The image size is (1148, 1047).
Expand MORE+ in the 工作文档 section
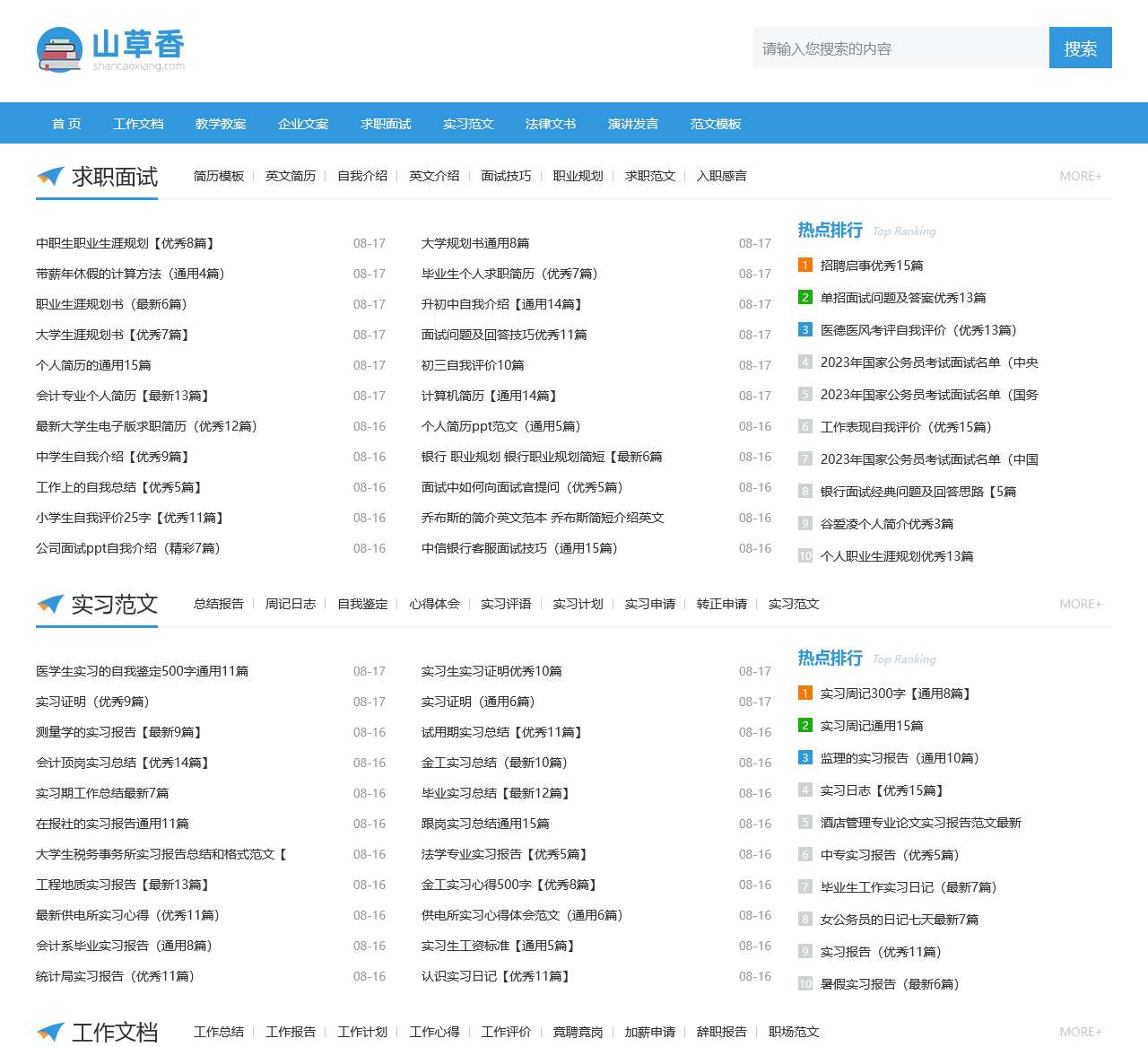coord(1080,1032)
